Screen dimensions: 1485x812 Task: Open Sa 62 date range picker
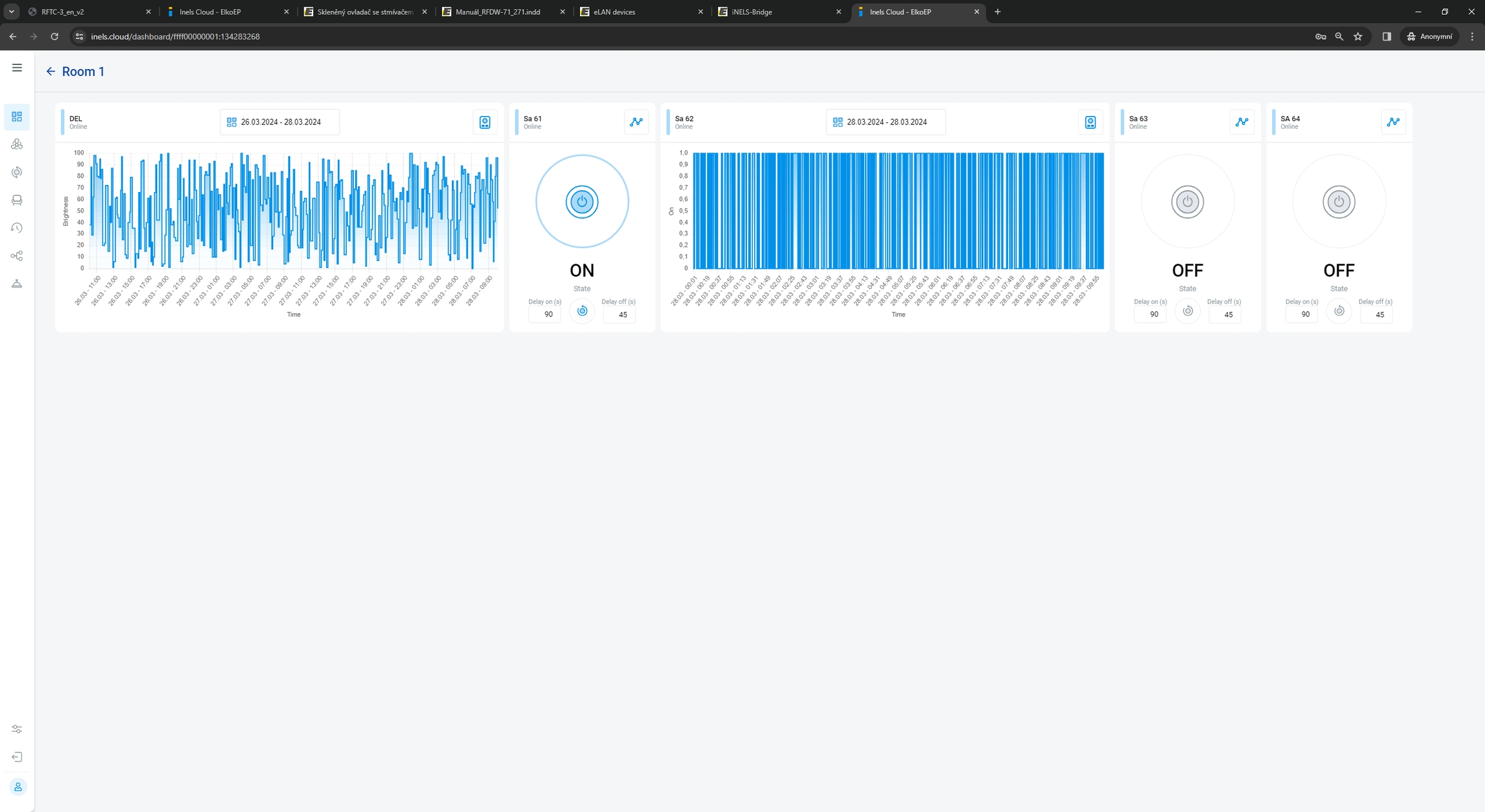pos(886,122)
